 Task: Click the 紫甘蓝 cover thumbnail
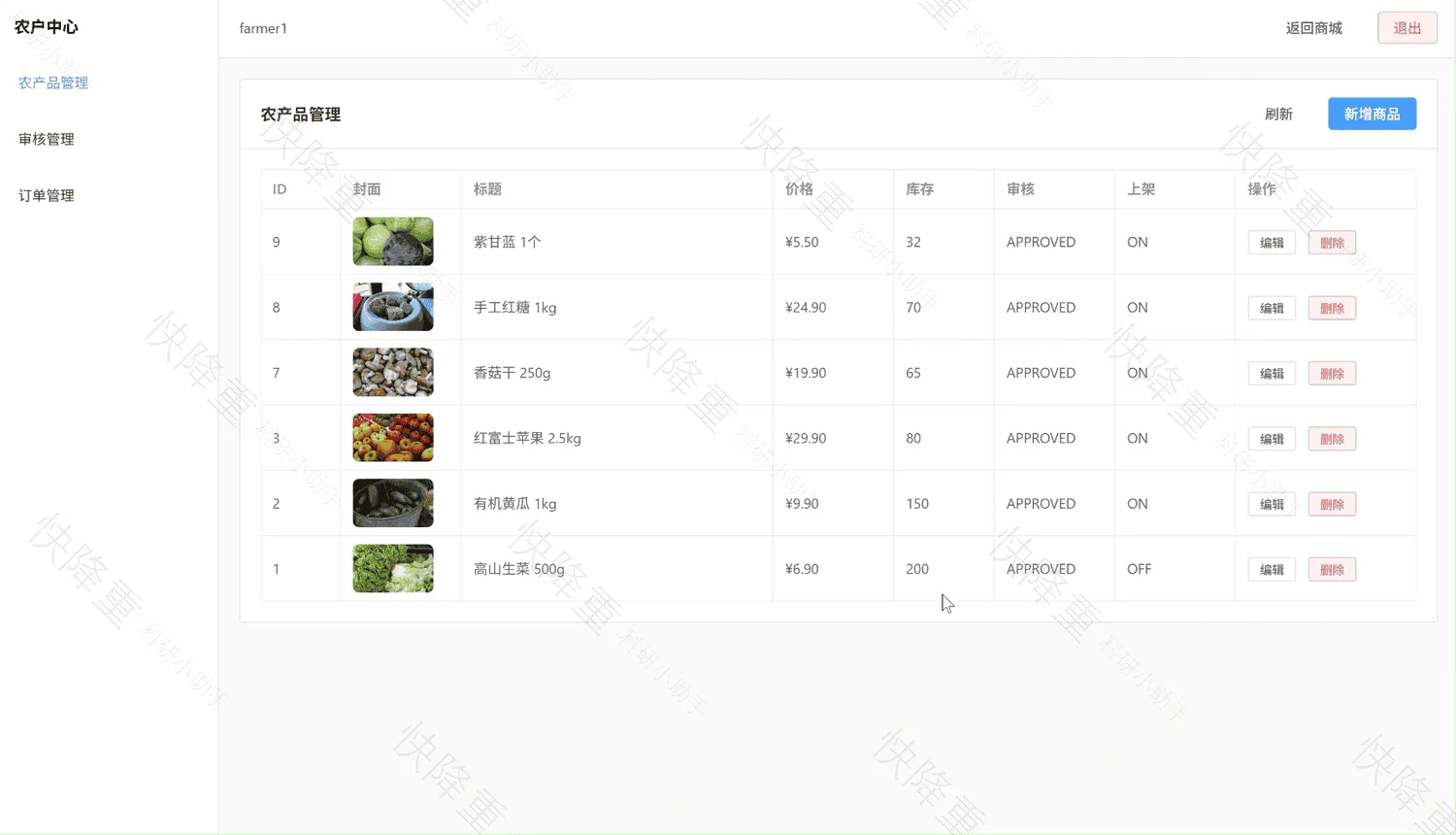click(393, 242)
